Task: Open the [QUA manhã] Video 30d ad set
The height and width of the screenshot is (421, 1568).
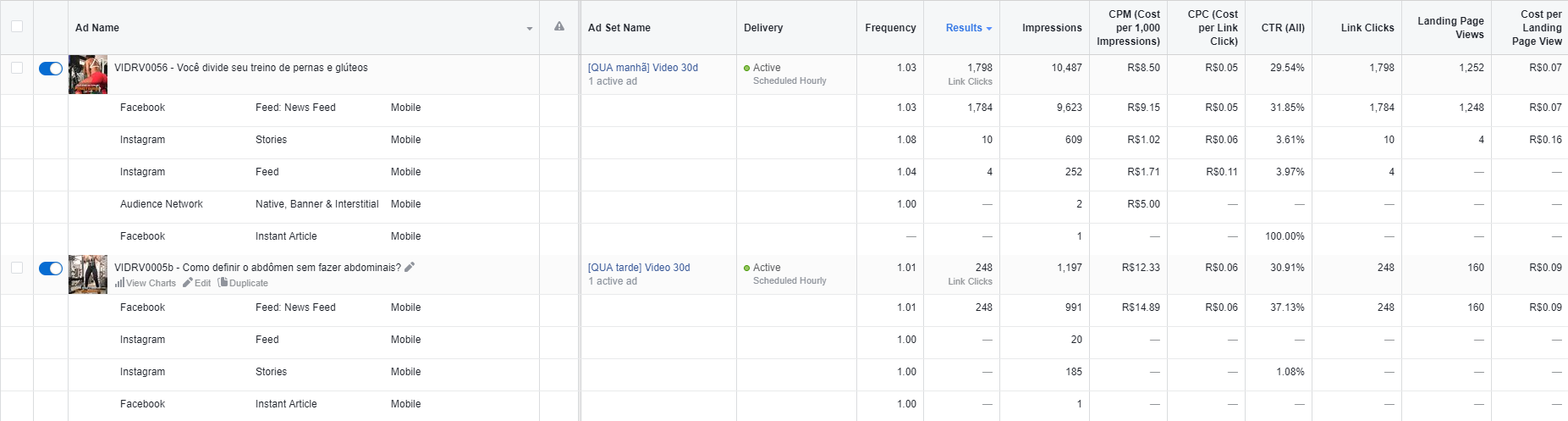Action: 642,68
